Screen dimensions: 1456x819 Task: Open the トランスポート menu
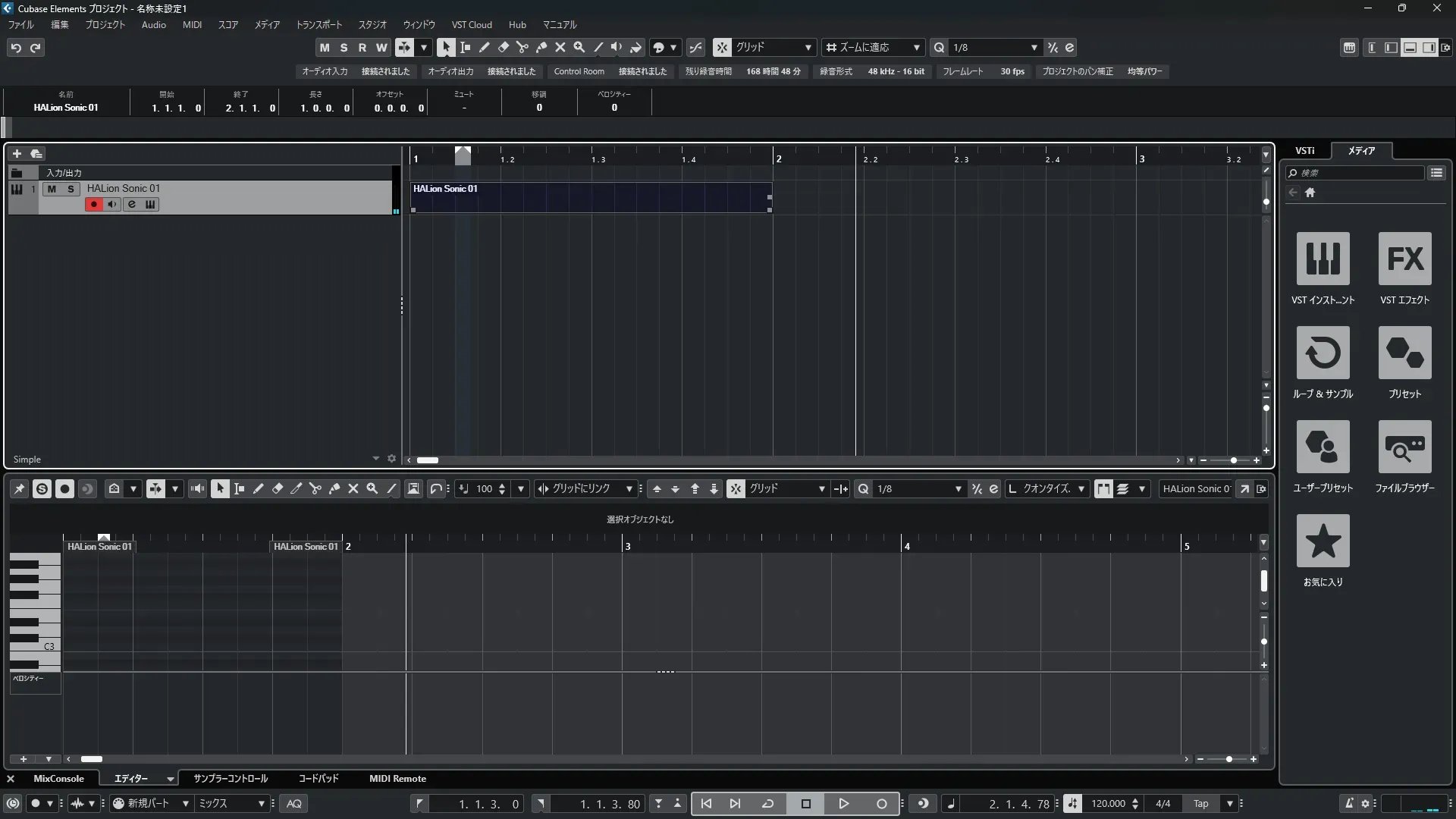(x=318, y=24)
